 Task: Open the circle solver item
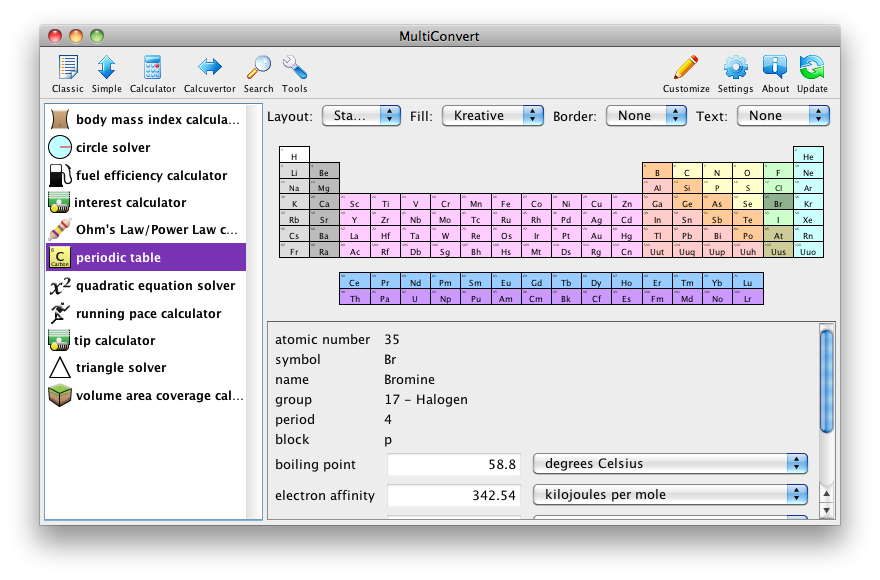pos(146,147)
